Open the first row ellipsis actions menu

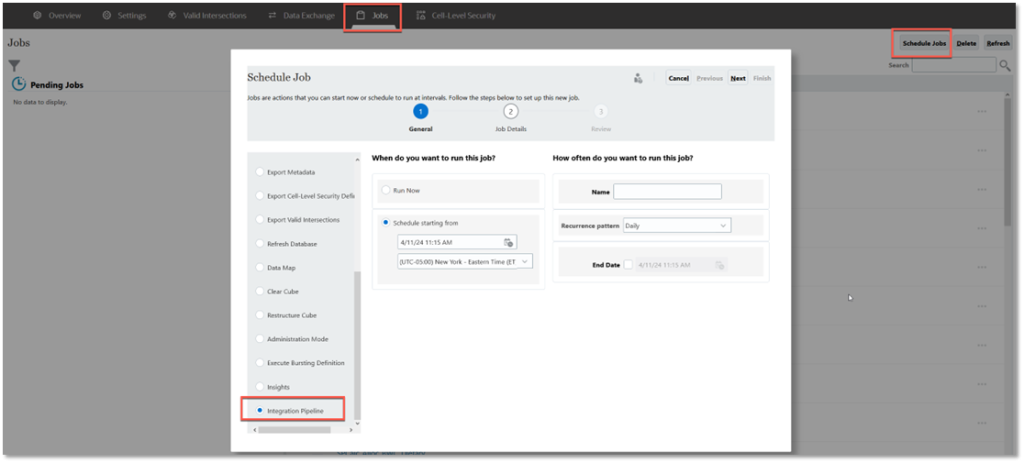coord(981,110)
